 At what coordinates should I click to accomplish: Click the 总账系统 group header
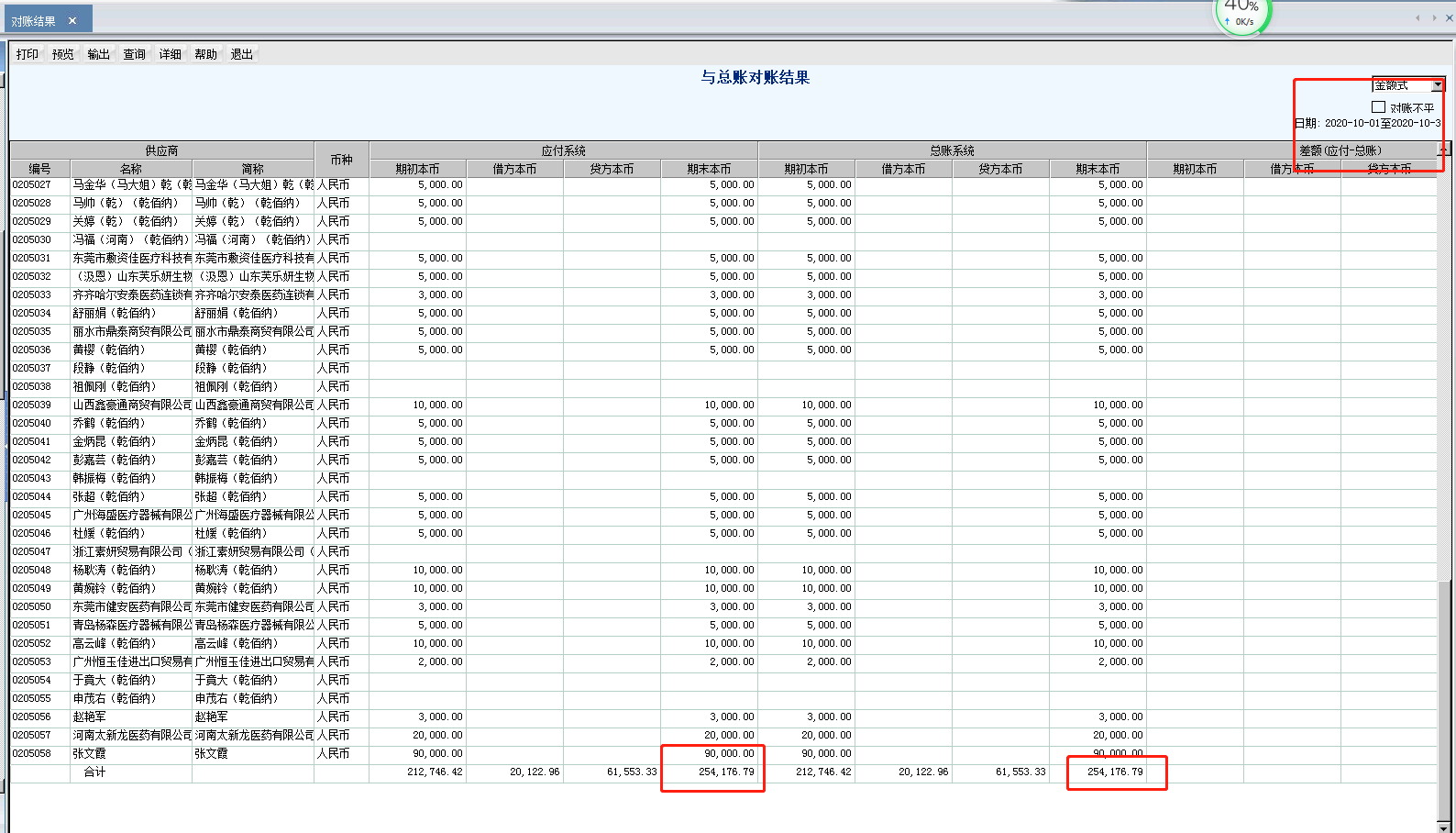952,150
